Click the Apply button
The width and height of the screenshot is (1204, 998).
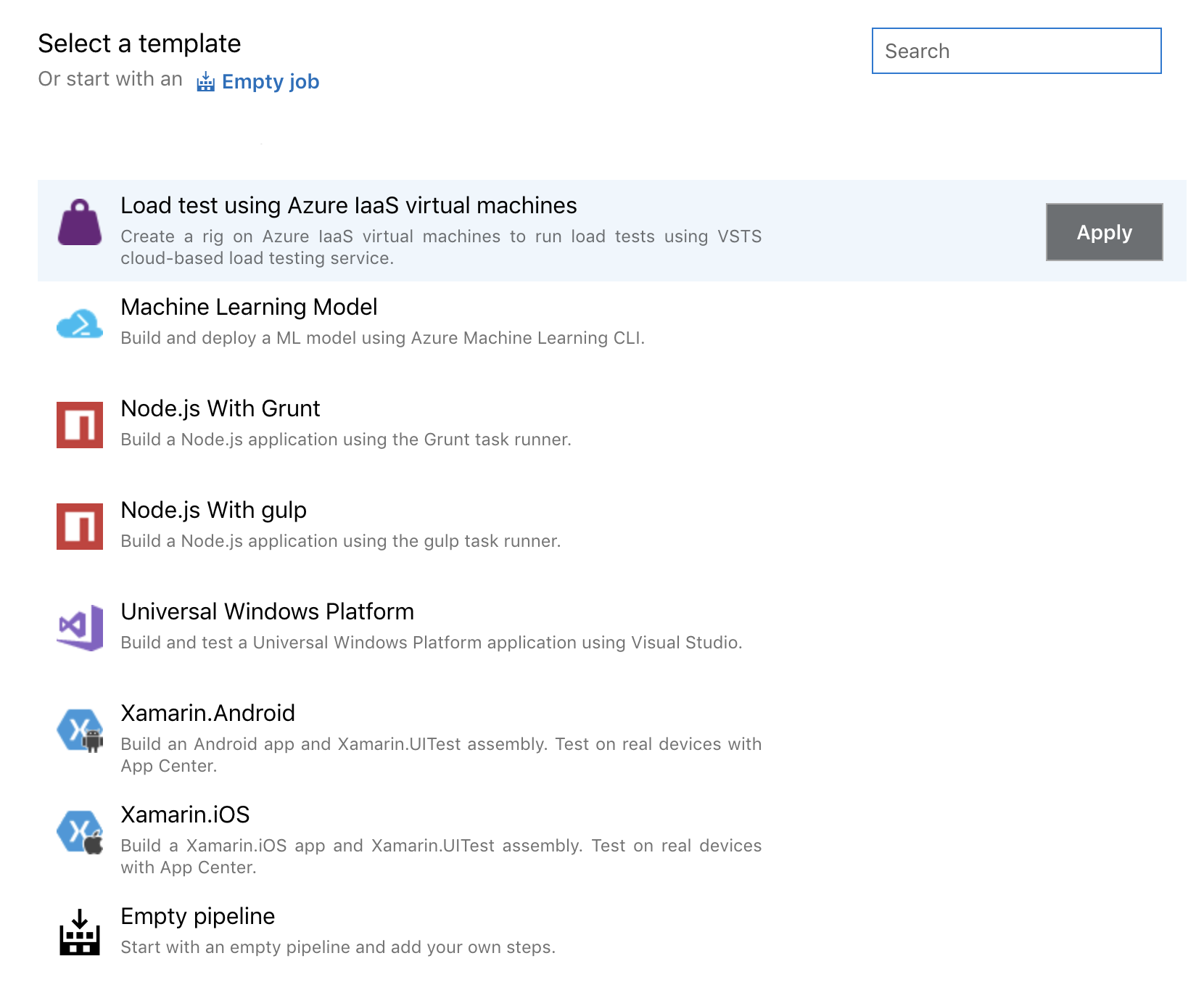point(1103,233)
